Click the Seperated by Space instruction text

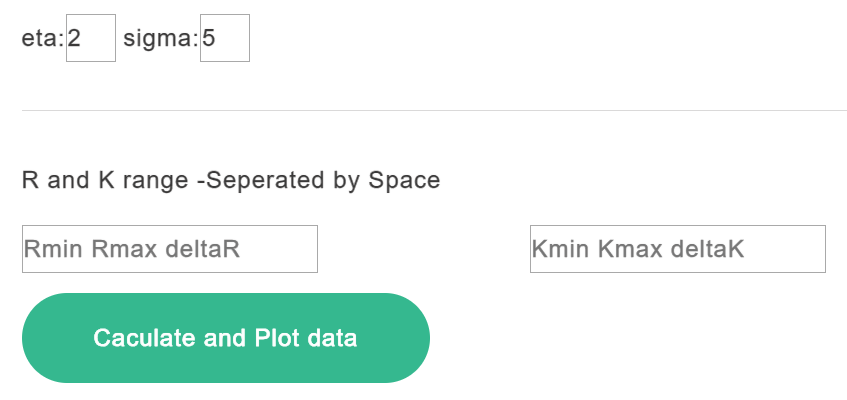322,181
